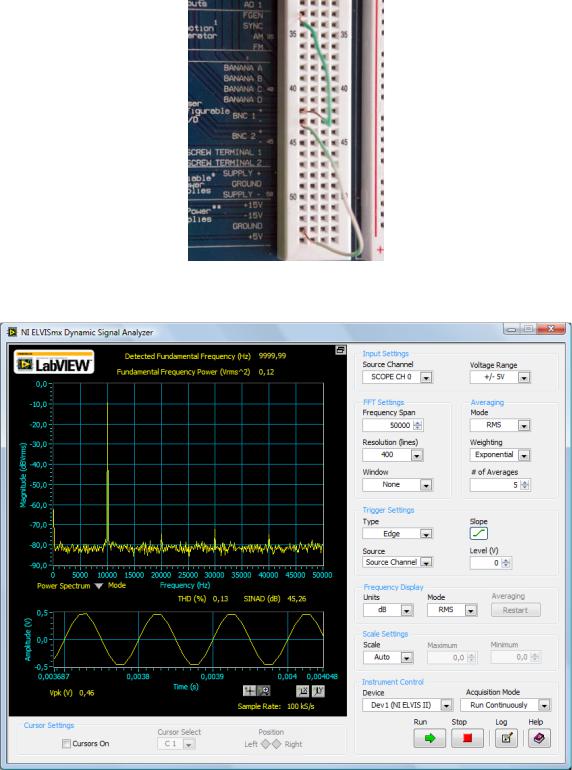Viewport: 572px width, 770px height.
Task: Click the Y-axis autoscale button
Action: [x=318, y=691]
